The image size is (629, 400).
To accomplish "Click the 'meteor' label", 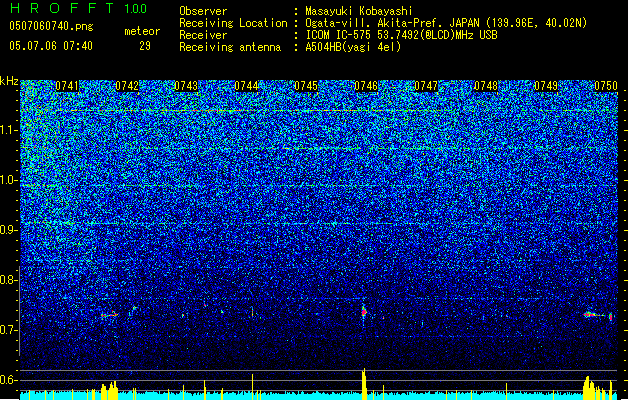I will [x=142, y=31].
